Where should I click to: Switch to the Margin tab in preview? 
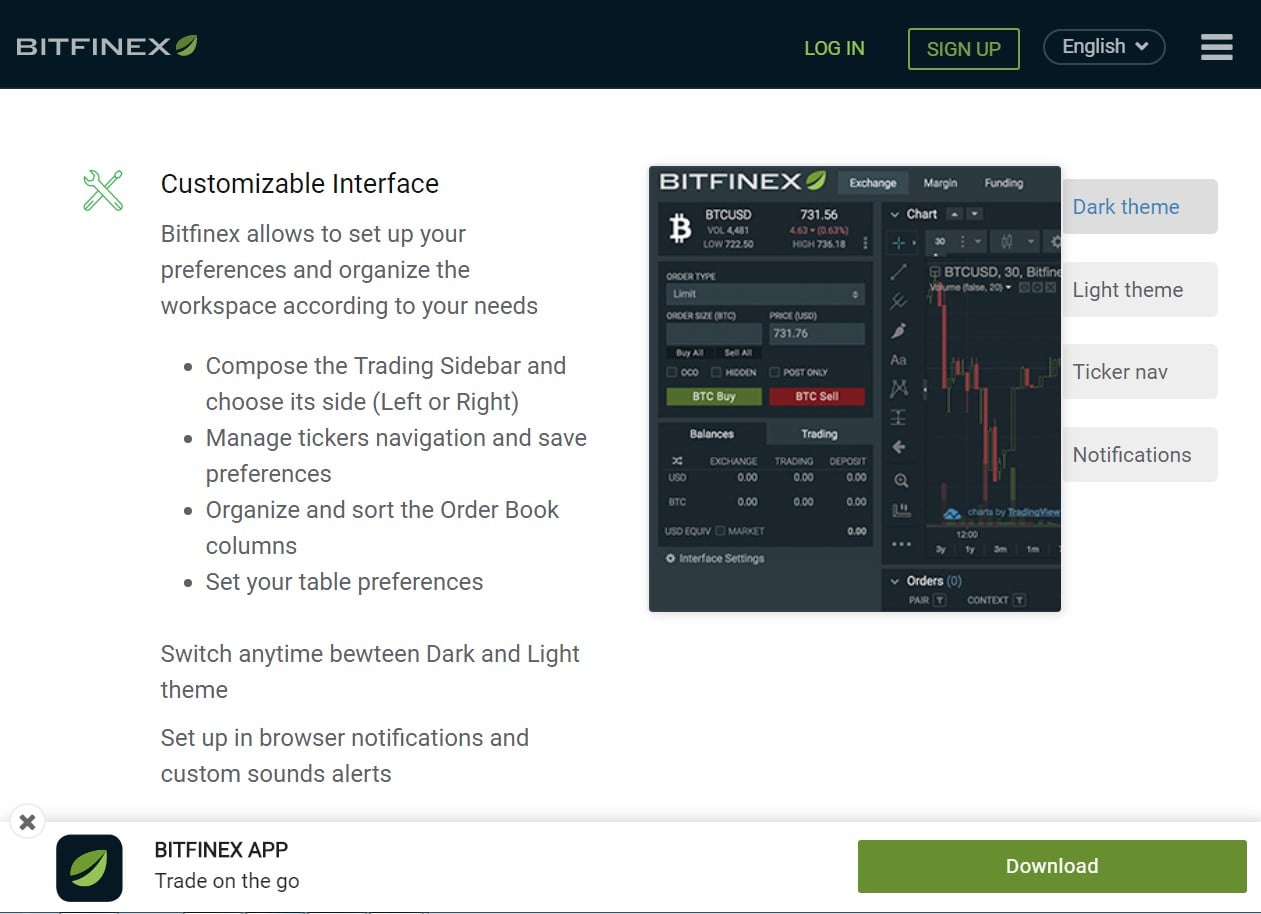click(x=940, y=183)
